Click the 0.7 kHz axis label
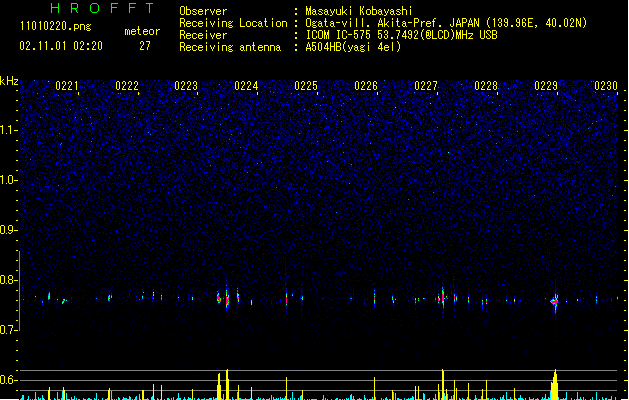This screenshot has height=400, width=629. coord(8,330)
